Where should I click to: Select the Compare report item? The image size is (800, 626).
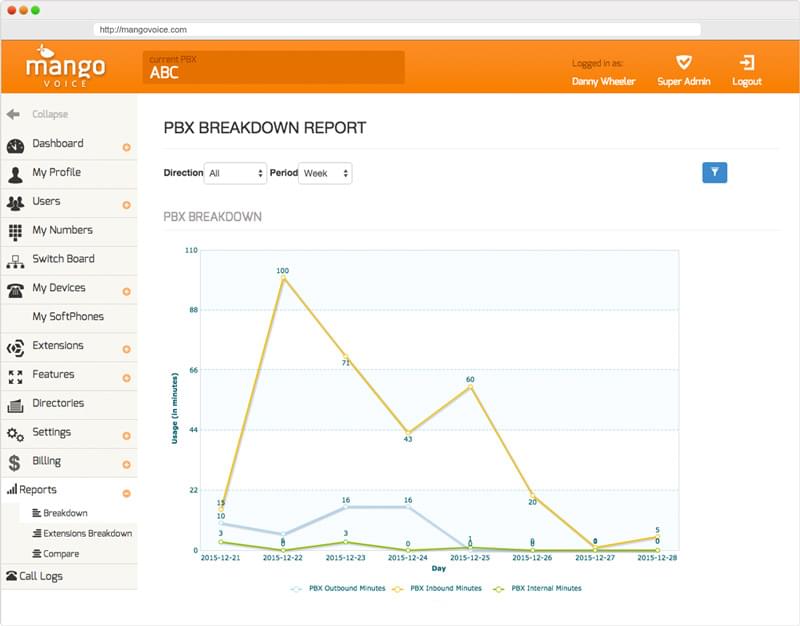[x=61, y=553]
